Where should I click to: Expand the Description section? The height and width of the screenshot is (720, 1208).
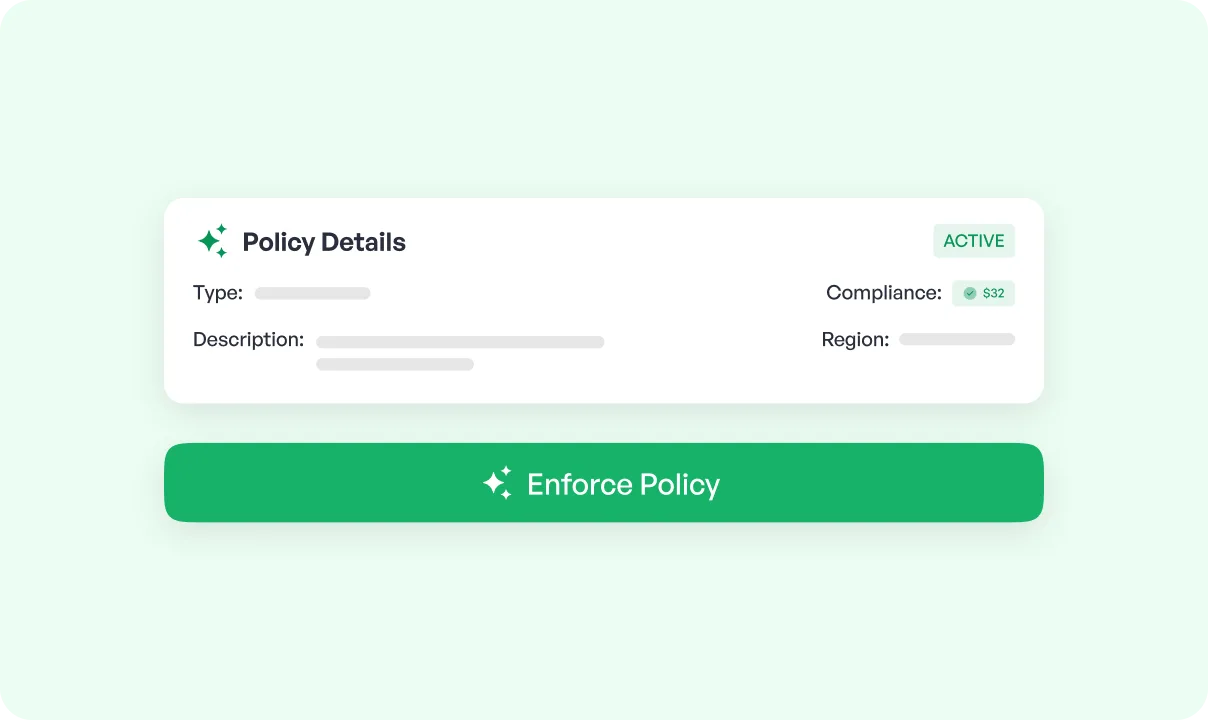coord(460,342)
